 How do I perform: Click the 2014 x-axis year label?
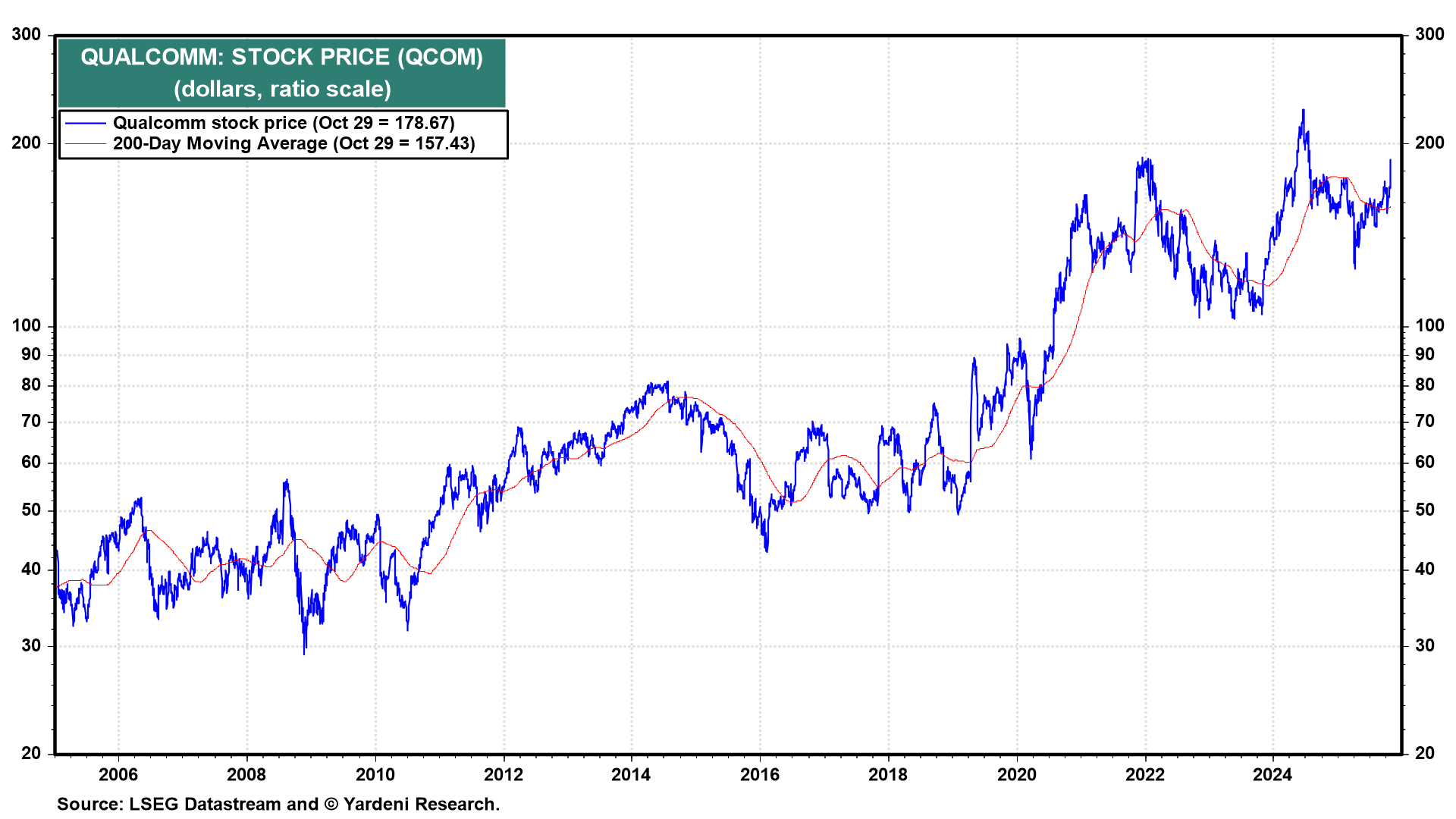pyautogui.click(x=631, y=774)
